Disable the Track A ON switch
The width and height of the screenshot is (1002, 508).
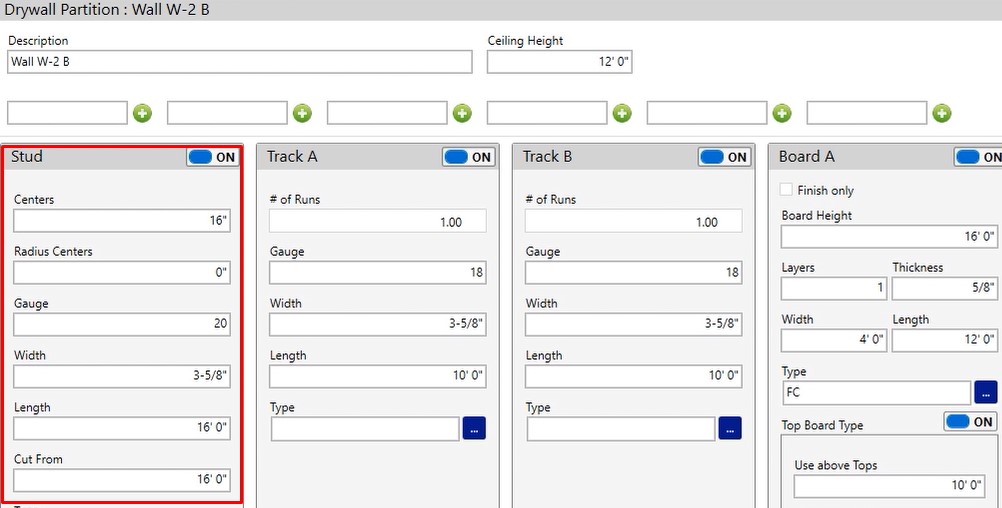coord(469,157)
